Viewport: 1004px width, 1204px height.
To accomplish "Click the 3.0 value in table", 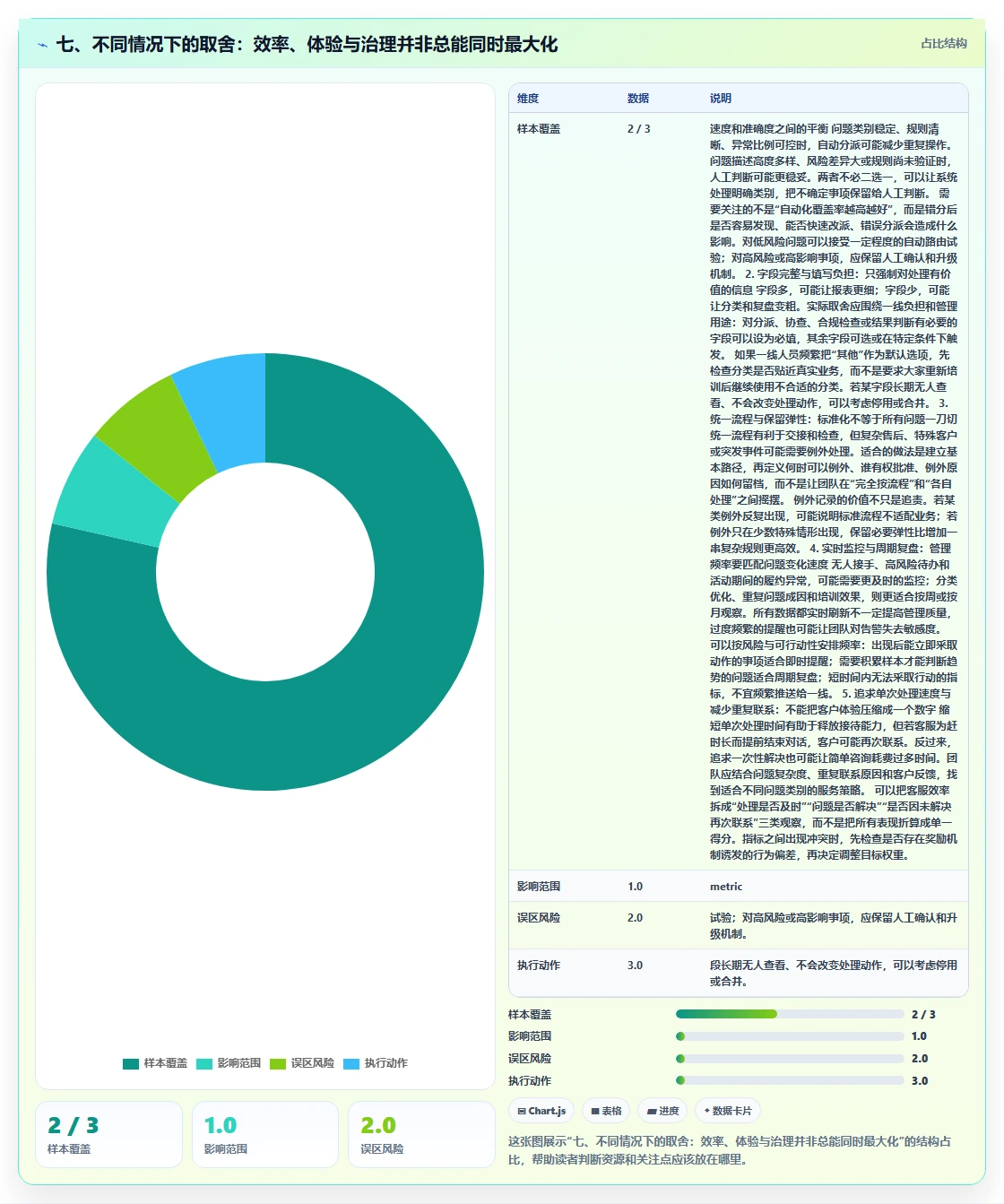I will (x=635, y=966).
